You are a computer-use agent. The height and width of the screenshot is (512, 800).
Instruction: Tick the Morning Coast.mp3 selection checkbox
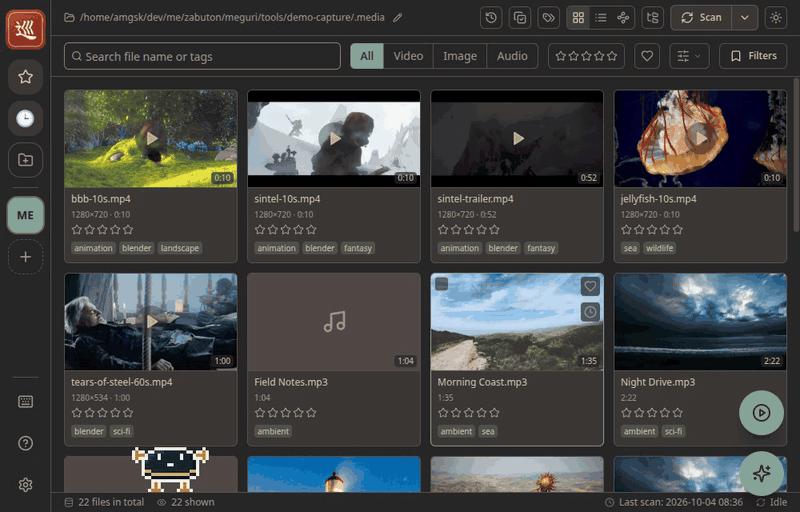pyautogui.click(x=442, y=284)
